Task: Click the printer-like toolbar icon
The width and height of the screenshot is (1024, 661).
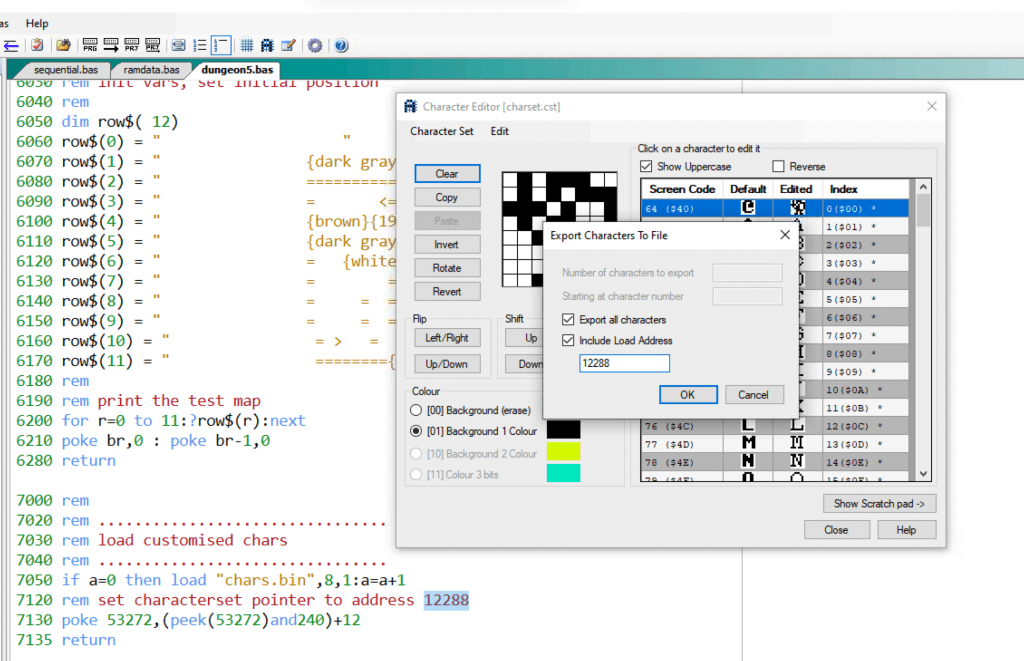Action: tap(178, 45)
